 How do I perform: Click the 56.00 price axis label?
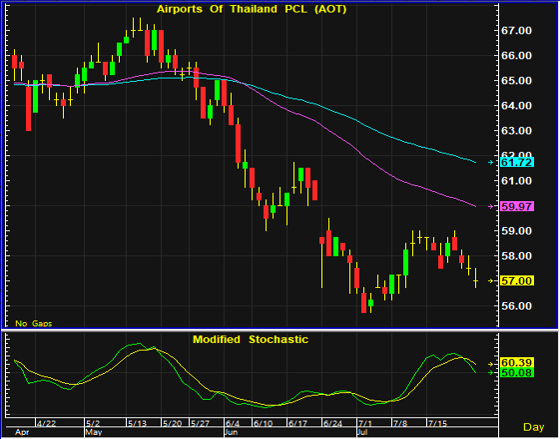click(x=516, y=306)
